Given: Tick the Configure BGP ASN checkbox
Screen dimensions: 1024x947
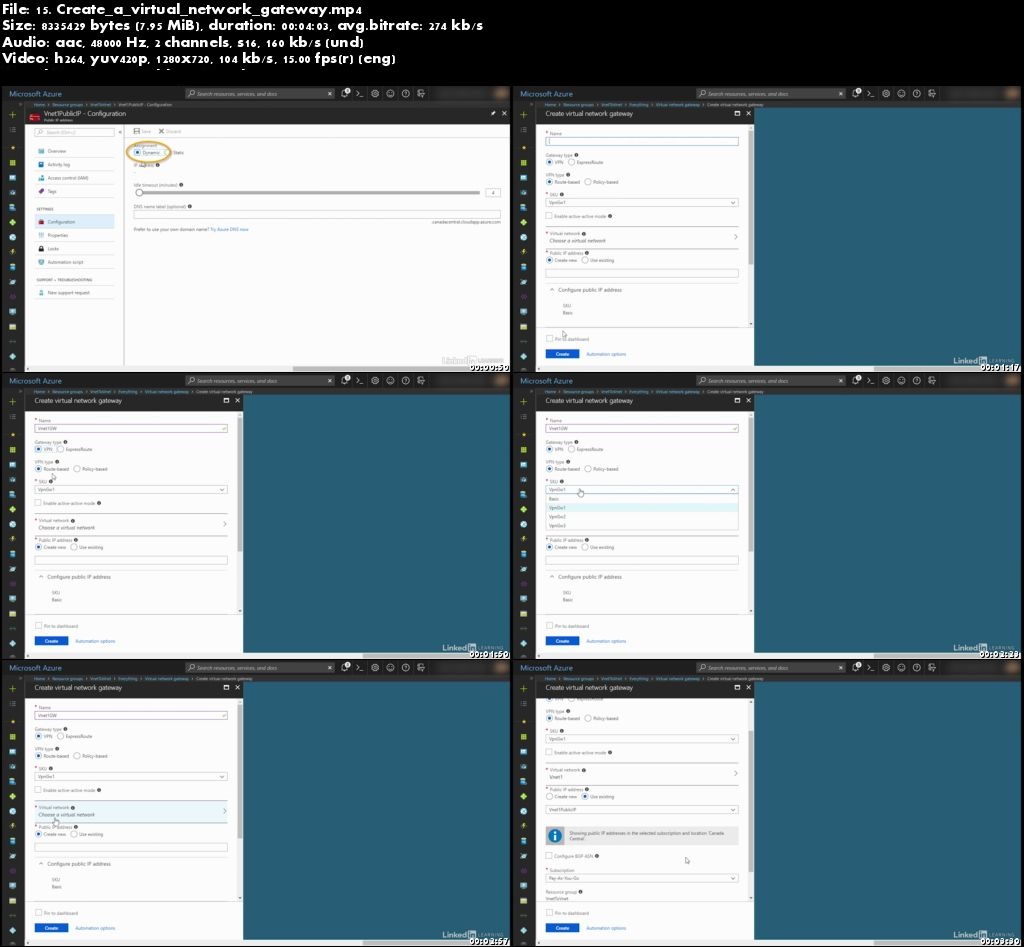Looking at the screenshot, I should click(549, 856).
